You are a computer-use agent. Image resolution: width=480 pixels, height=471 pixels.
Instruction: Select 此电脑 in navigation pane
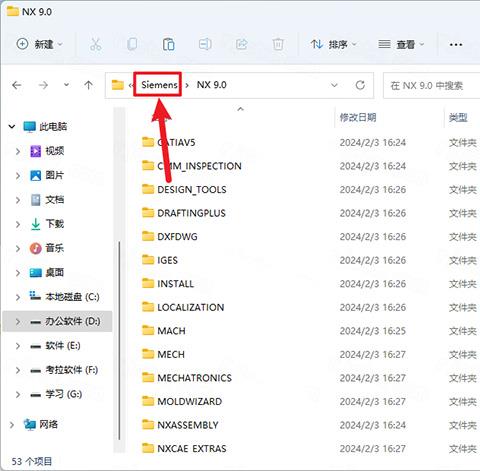45,127
